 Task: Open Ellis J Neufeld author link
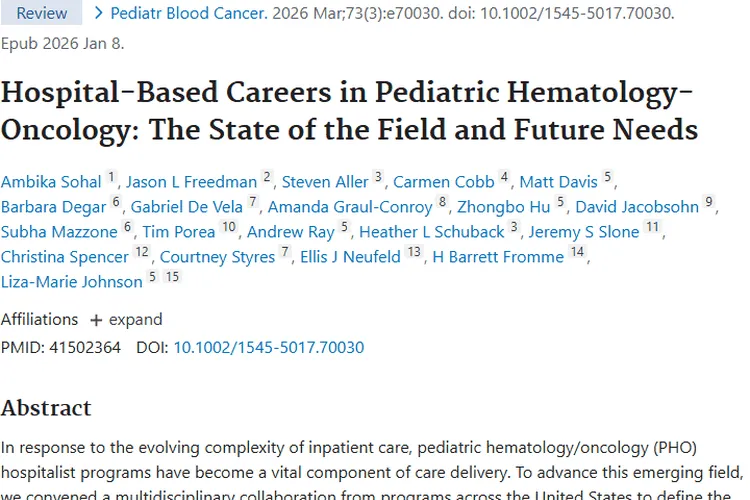[350, 257]
